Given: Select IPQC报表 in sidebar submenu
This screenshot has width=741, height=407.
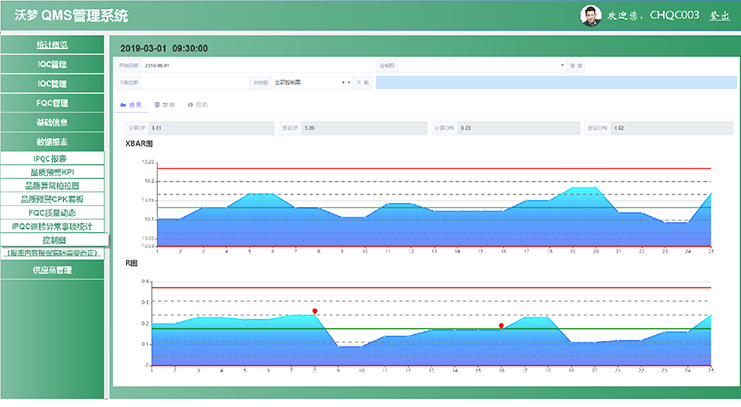Looking at the screenshot, I should pos(52,158).
